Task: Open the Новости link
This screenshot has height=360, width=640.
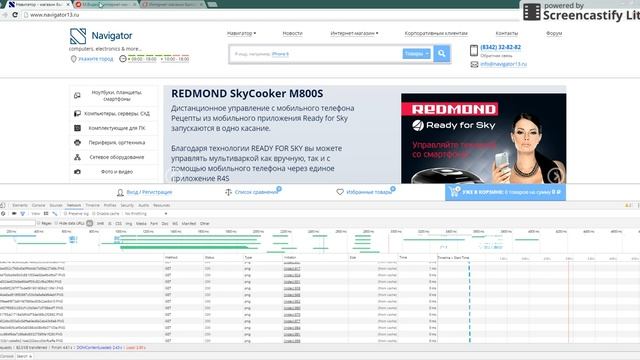Action: (x=293, y=33)
